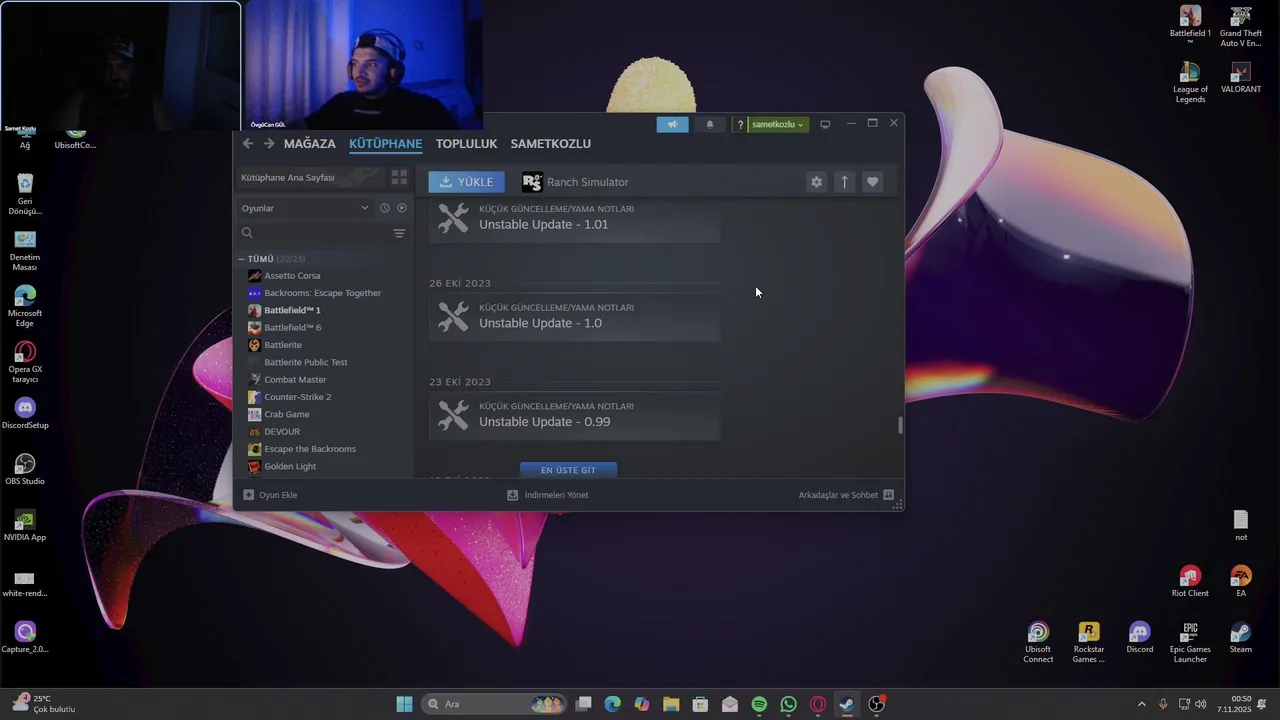Open Ranch Simulator settings gear
The image size is (1280, 720).
816,182
